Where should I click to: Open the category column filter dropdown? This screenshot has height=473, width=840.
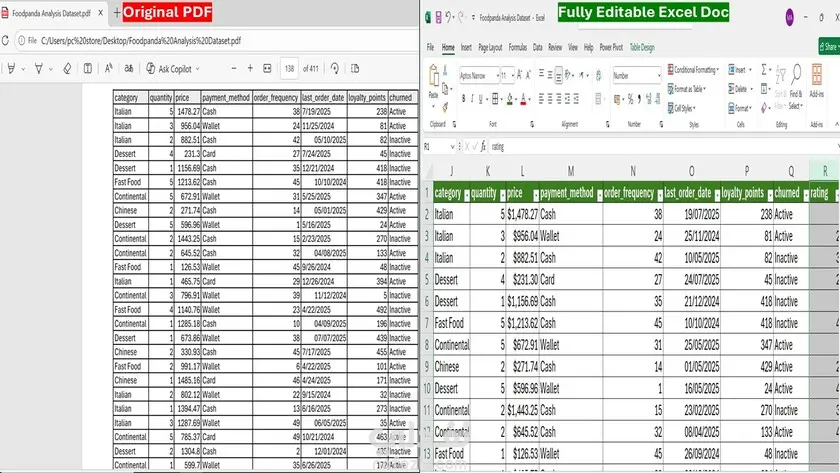point(467,196)
